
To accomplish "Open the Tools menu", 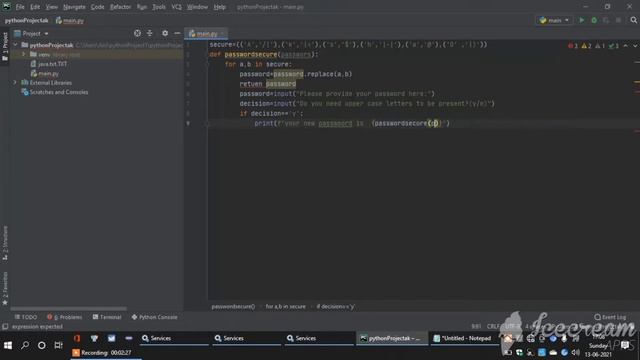I will pos(159,7).
